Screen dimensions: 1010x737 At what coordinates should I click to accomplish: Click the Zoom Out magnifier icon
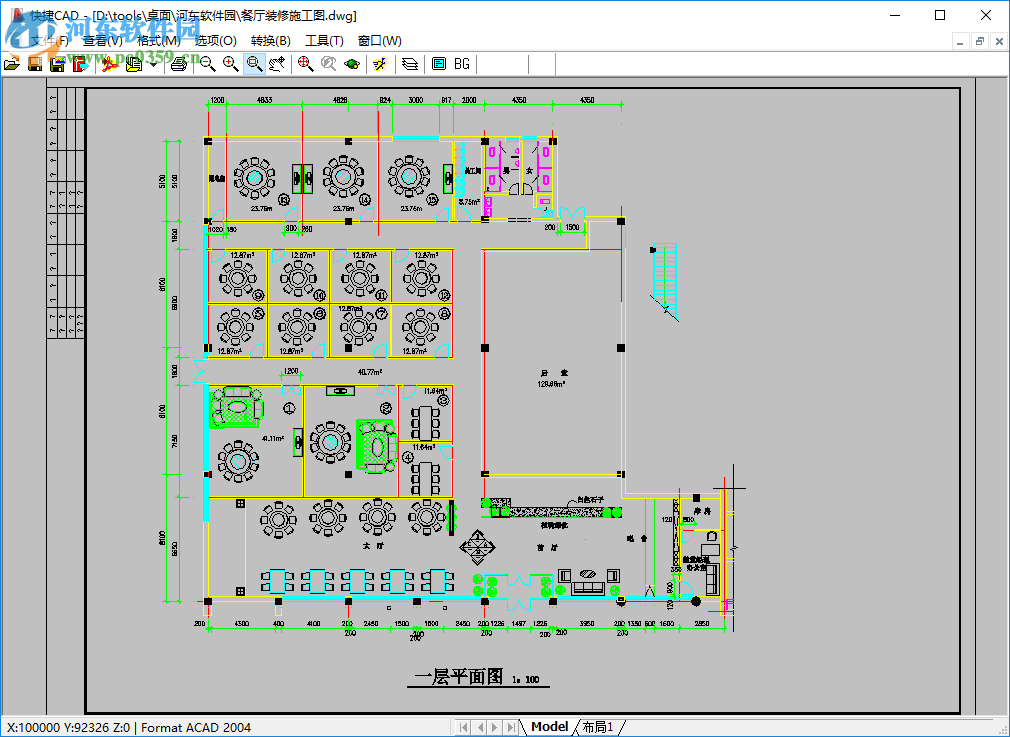[207, 64]
